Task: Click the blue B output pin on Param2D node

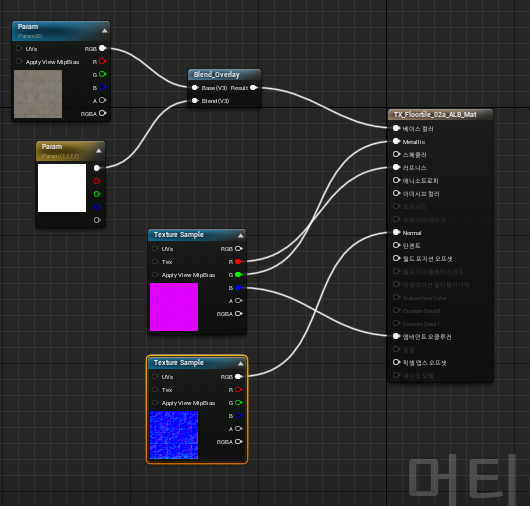Action: coord(102,87)
